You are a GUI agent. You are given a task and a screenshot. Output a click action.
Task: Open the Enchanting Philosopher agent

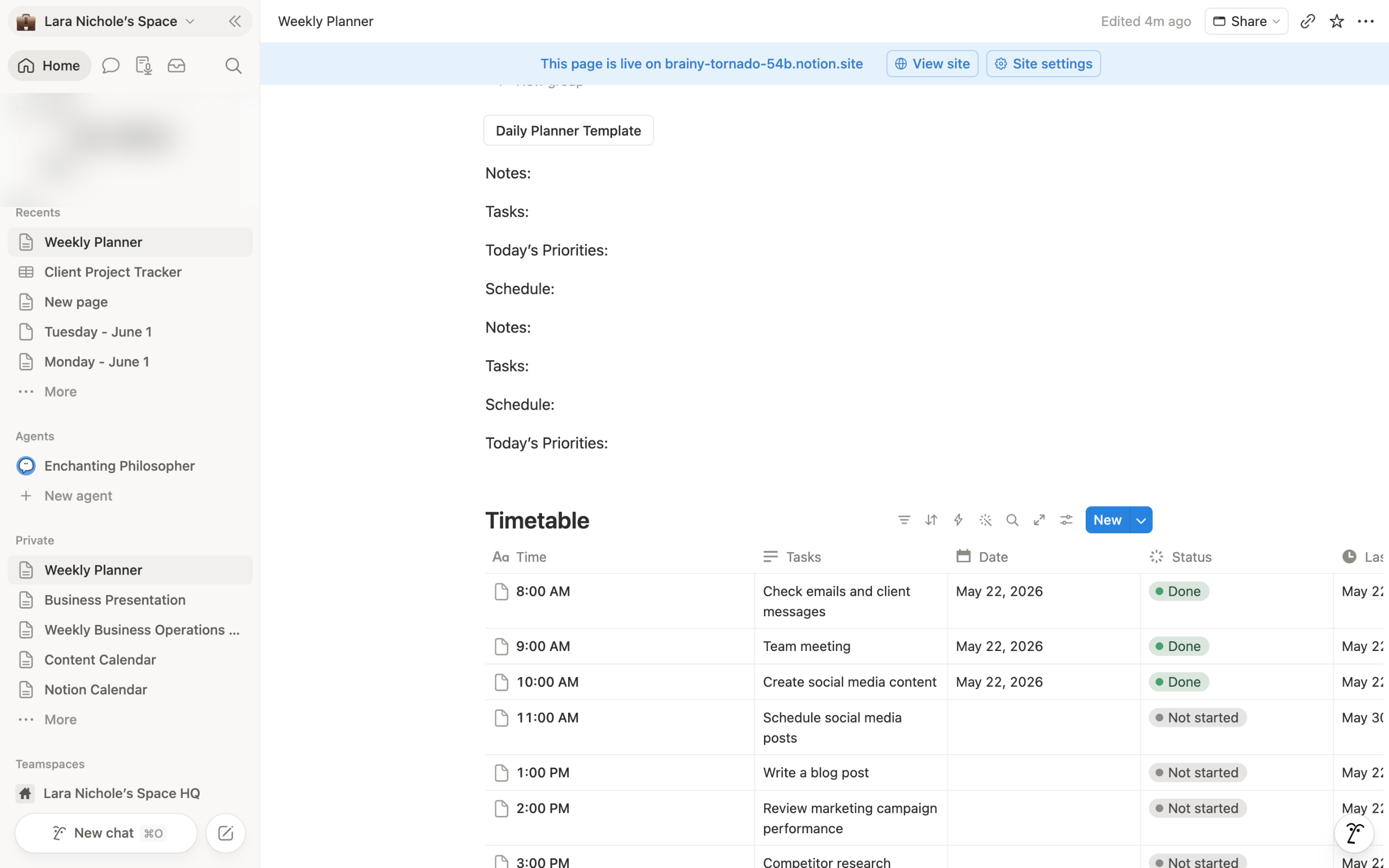130,465
